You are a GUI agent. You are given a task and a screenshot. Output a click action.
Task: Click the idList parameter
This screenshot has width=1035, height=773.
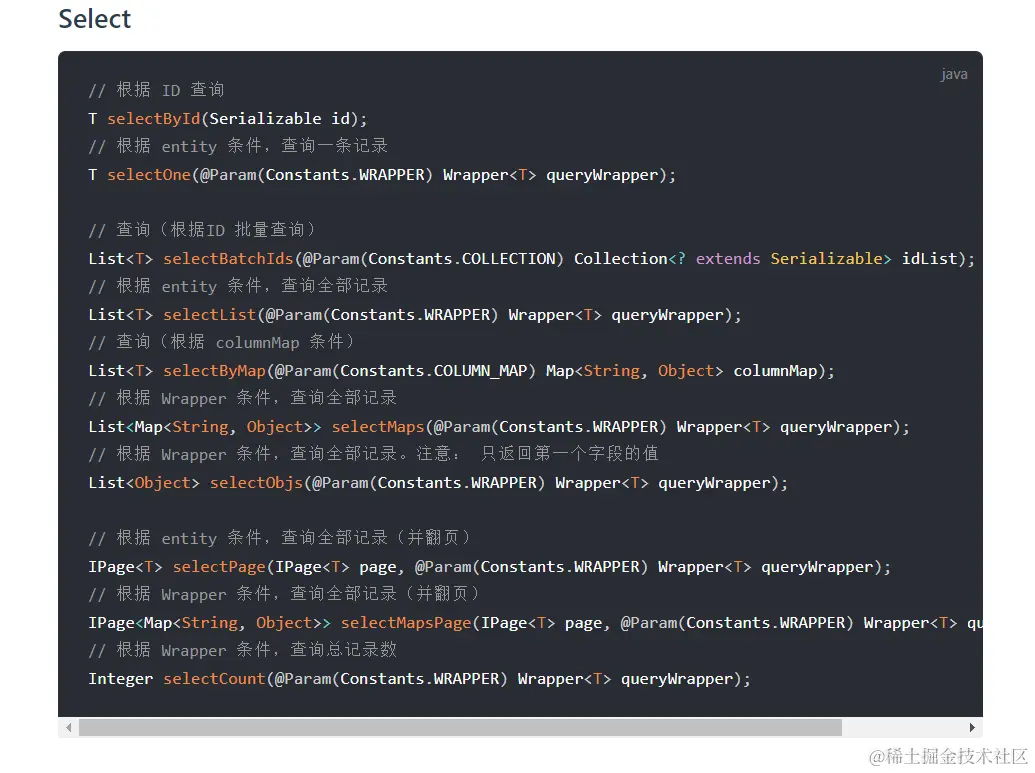(x=929, y=259)
